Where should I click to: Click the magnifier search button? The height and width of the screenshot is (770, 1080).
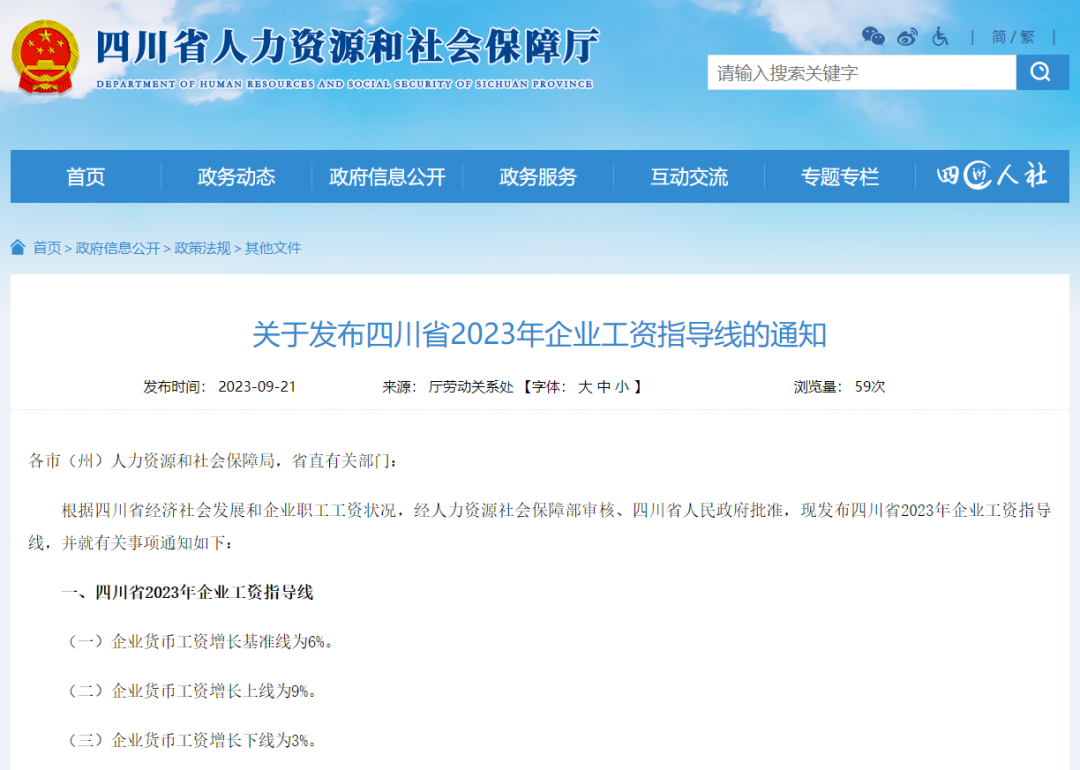[1042, 72]
